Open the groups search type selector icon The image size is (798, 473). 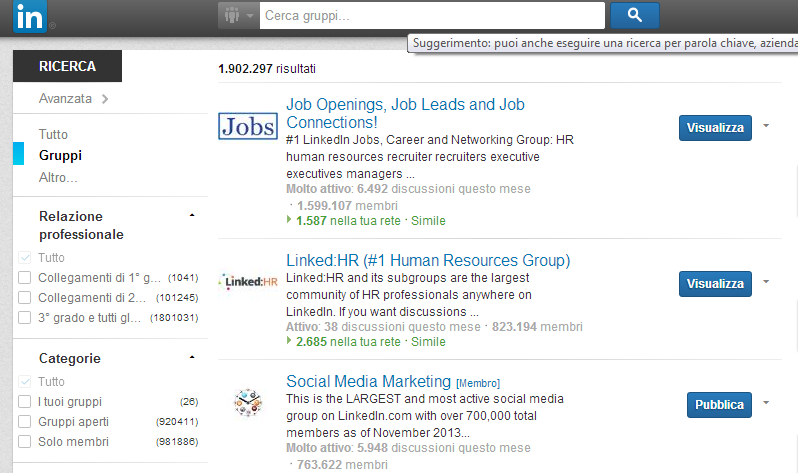click(237, 16)
